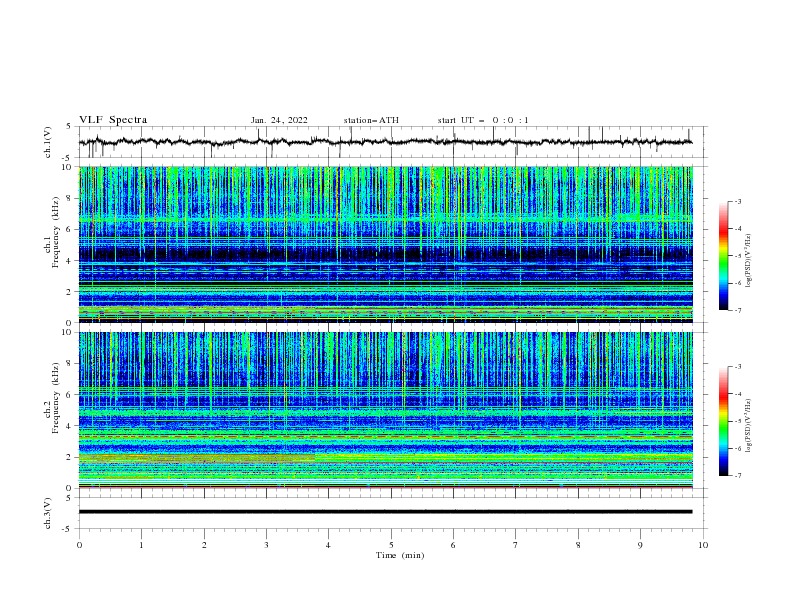
Task: Click tick label "4" on the Time axis
Action: (329, 545)
